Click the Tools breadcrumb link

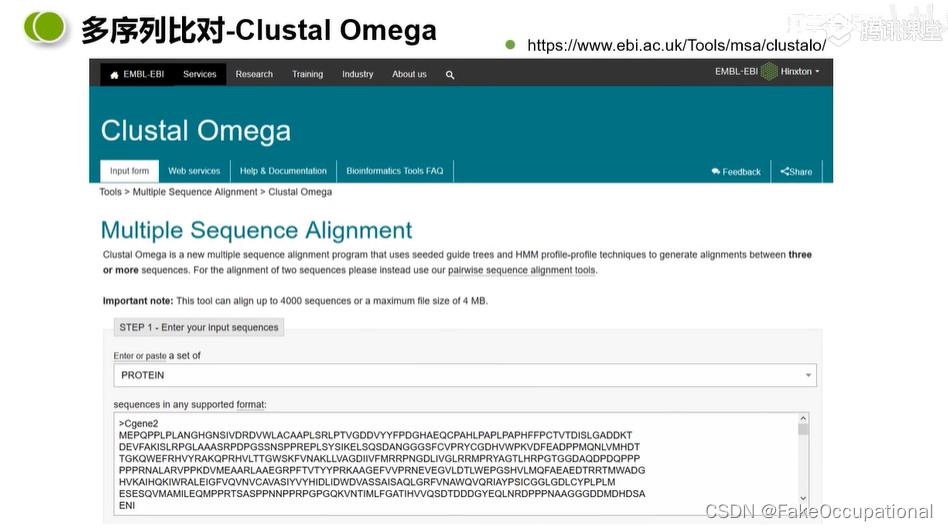point(111,192)
